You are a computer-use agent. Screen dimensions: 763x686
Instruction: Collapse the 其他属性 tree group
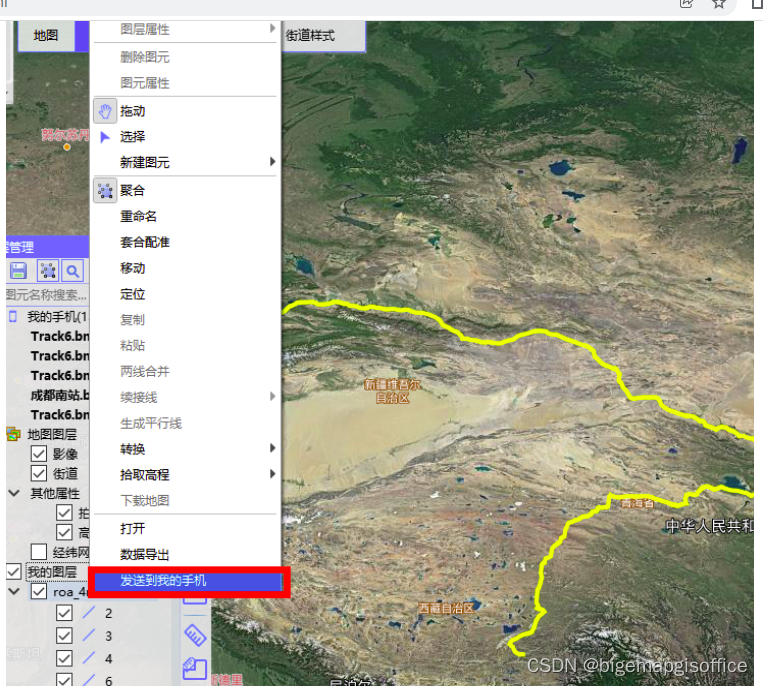[14, 493]
